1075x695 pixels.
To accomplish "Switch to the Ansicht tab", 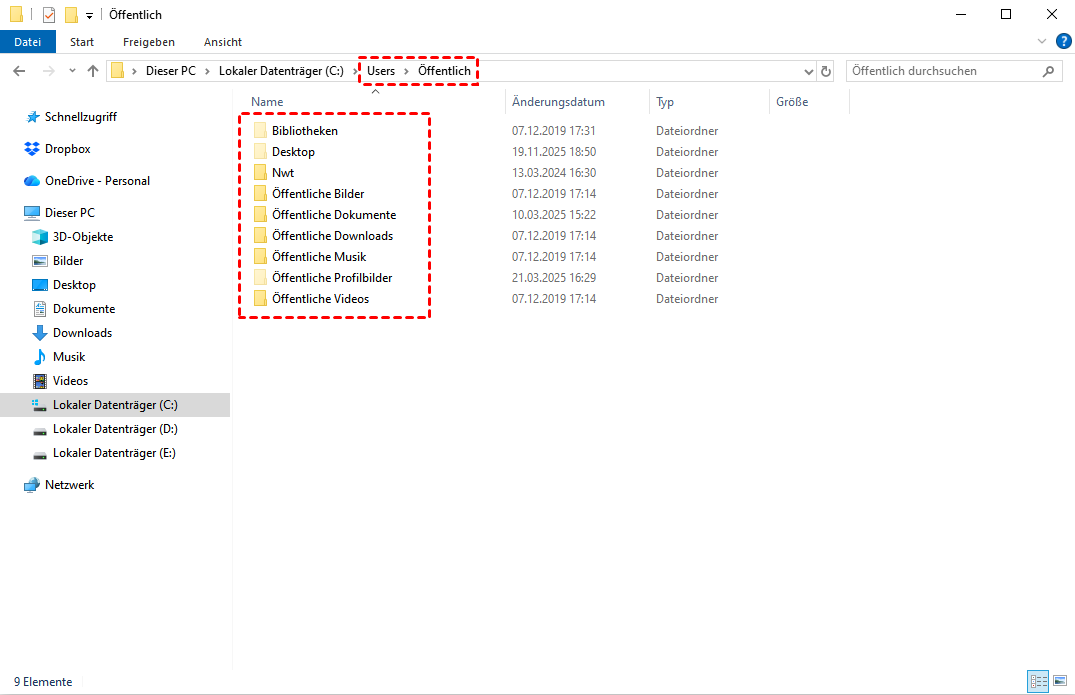I will (x=222, y=42).
